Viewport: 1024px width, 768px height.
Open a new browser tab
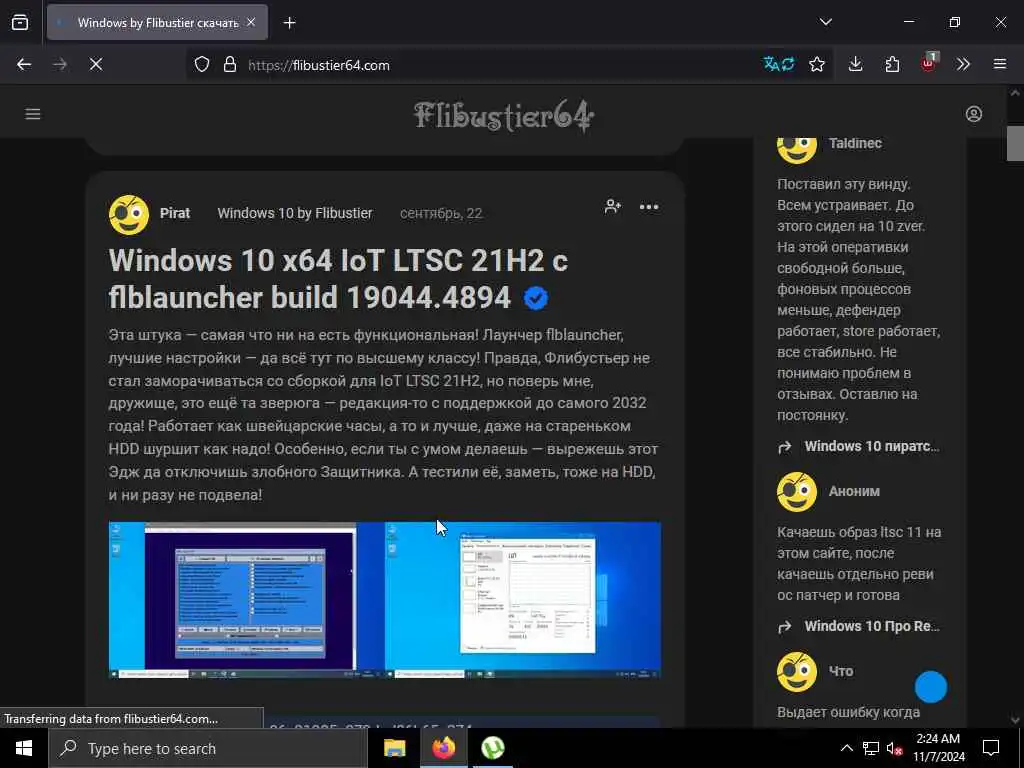pos(289,23)
